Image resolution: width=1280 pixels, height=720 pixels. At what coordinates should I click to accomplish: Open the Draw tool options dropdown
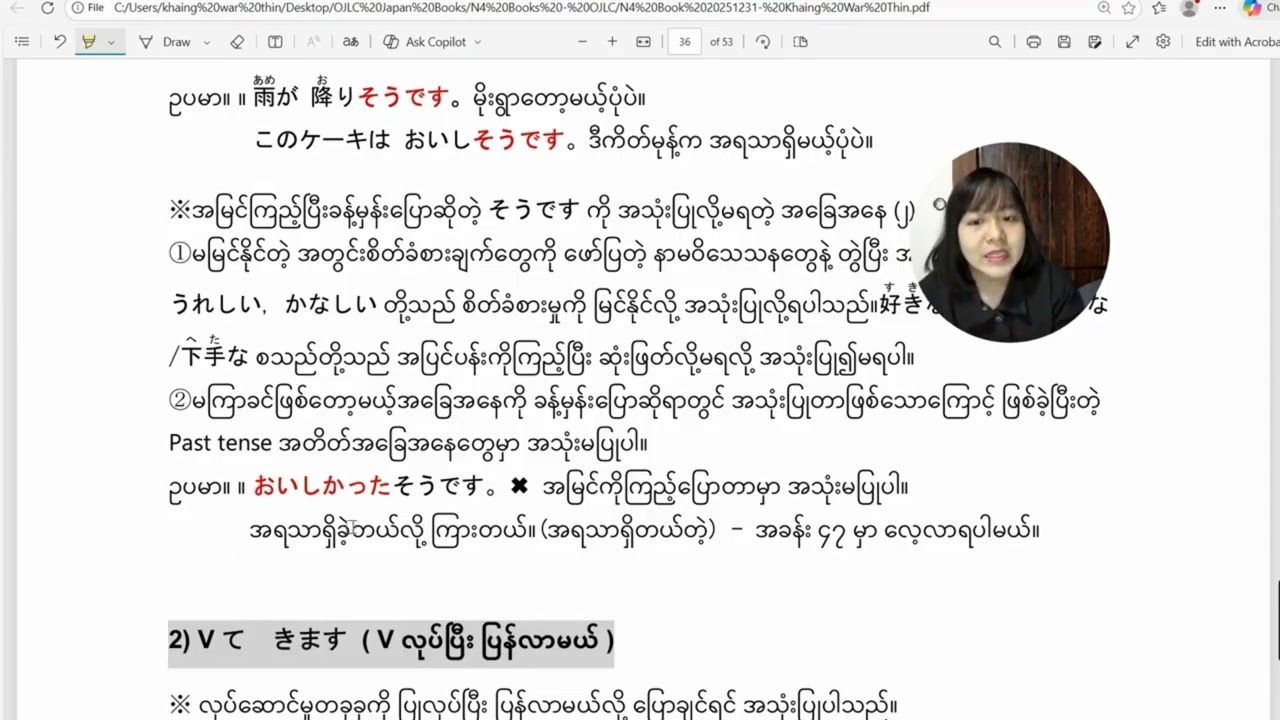[207, 42]
